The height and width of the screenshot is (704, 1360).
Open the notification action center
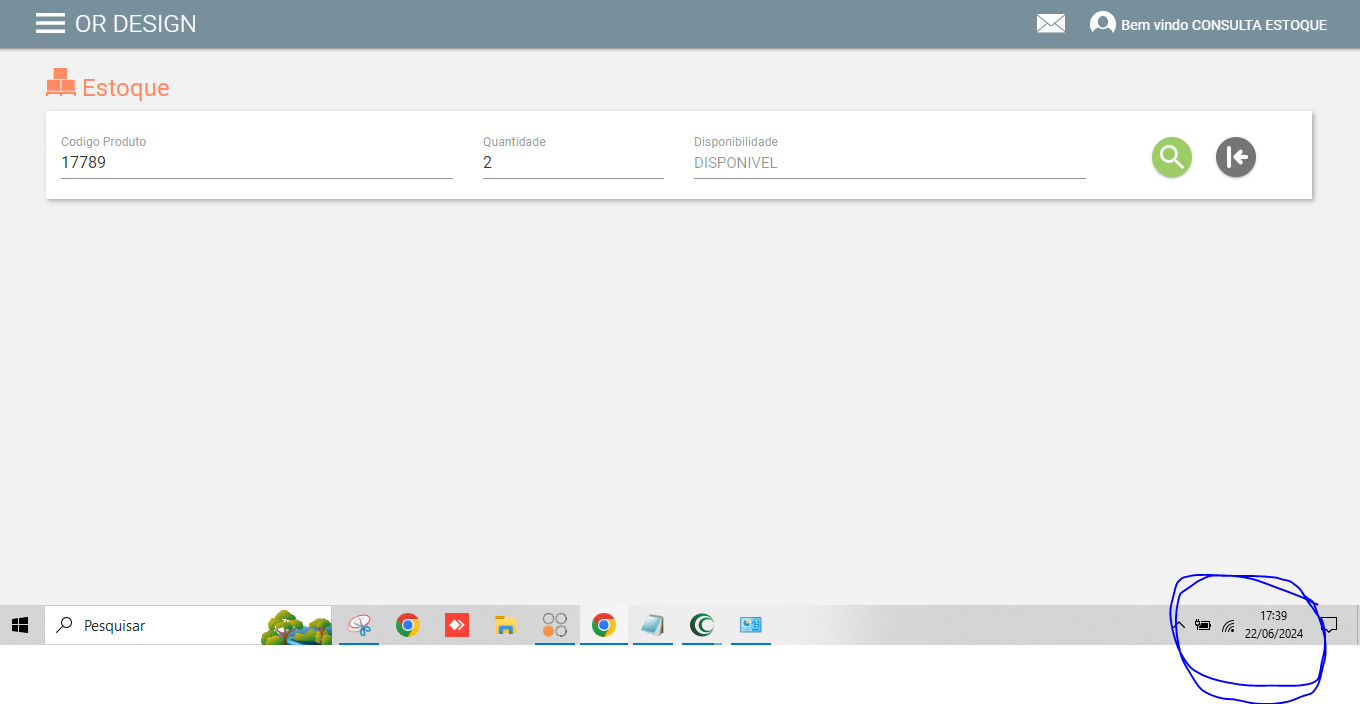pyautogui.click(x=1329, y=626)
